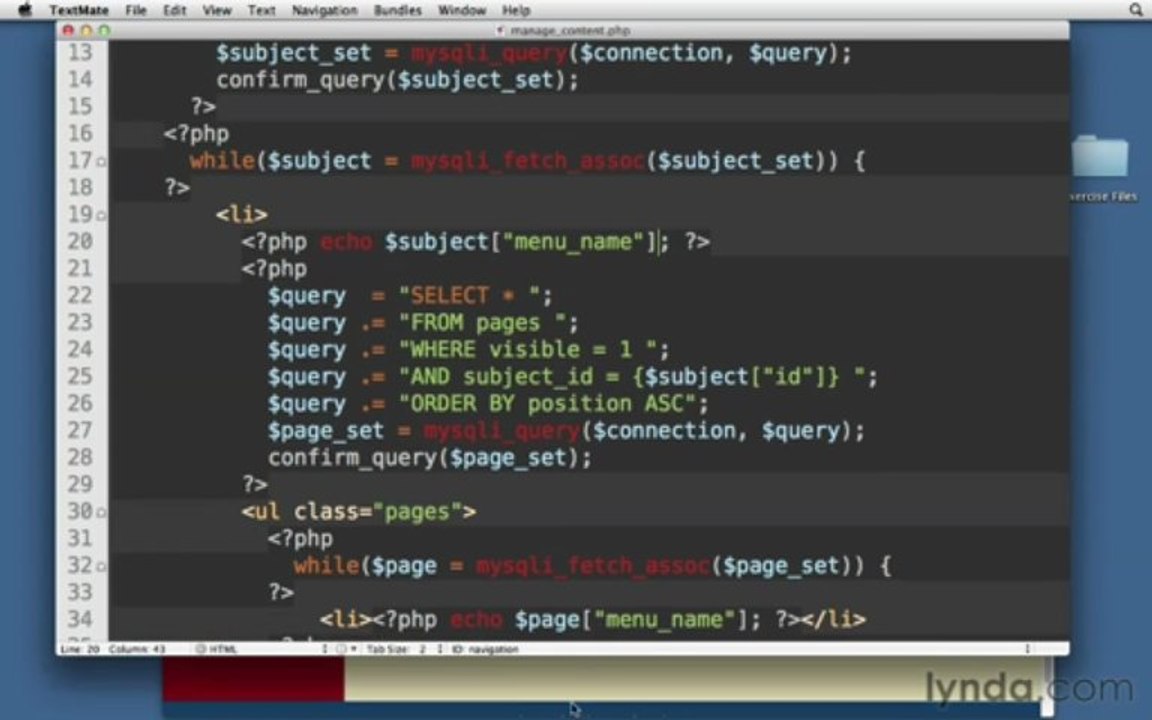1152x720 pixels.
Task: Click the <li> tag on line 19
Action: tap(242, 215)
